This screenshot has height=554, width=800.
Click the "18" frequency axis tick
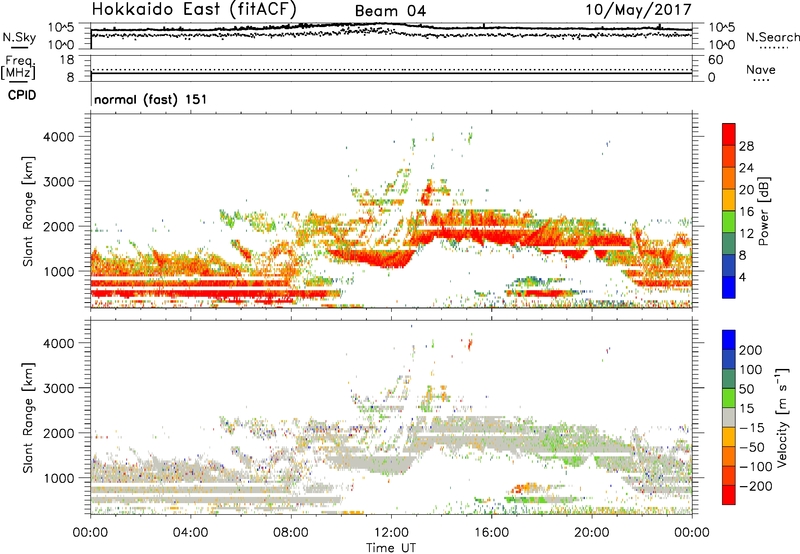(x=67, y=60)
